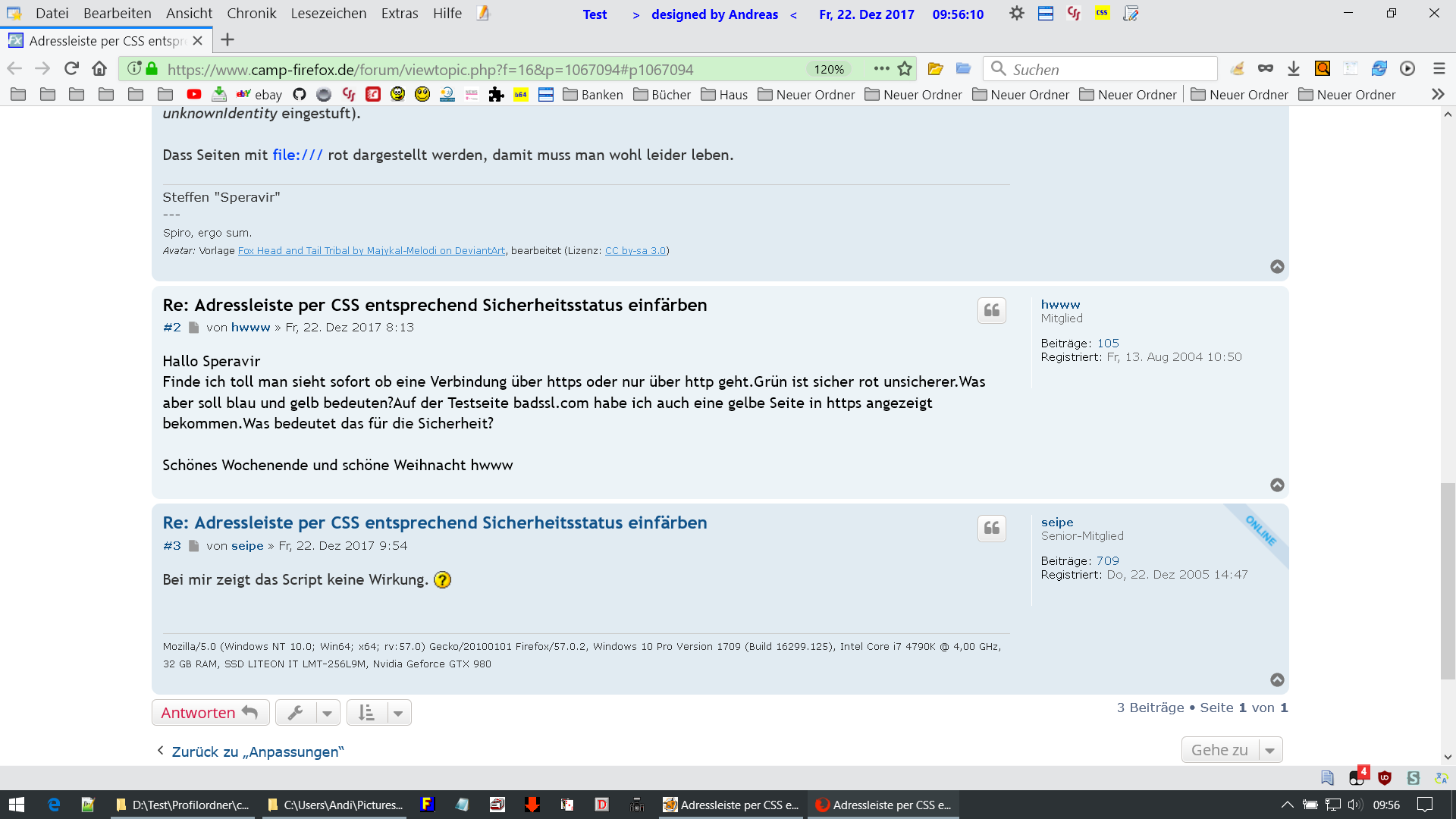The height and width of the screenshot is (819, 1456).
Task: Expand topic tools wrench dropdown
Action: 307,713
